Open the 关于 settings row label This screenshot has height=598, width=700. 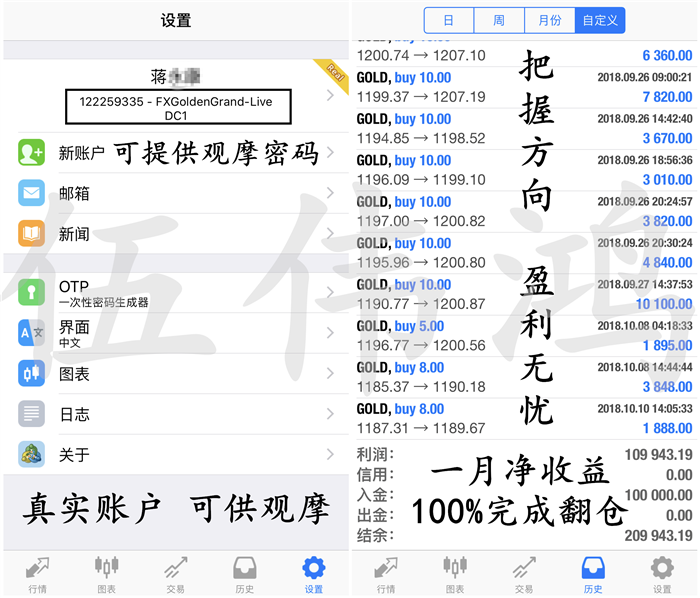[74, 455]
